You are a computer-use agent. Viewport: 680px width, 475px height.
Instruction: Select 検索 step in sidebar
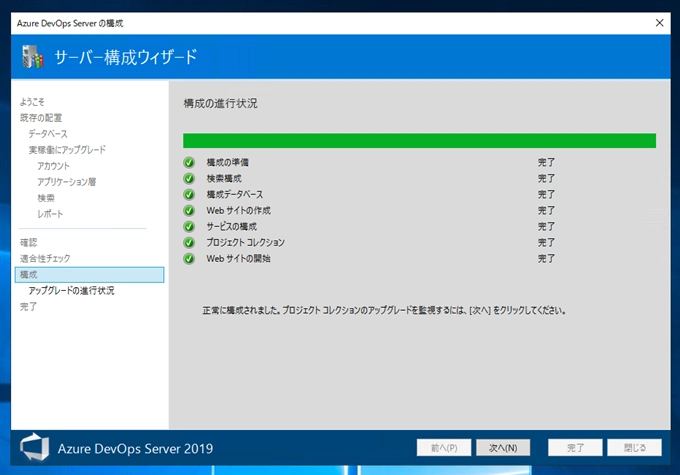coord(46,198)
